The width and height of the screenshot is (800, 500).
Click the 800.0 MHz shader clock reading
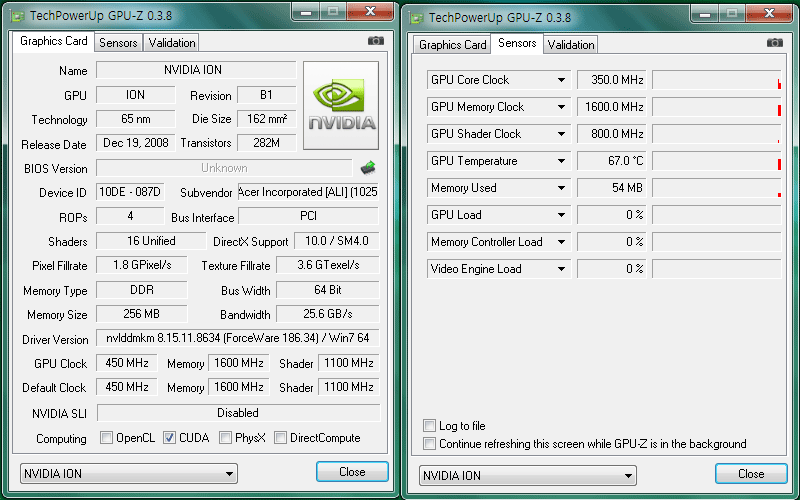612,134
